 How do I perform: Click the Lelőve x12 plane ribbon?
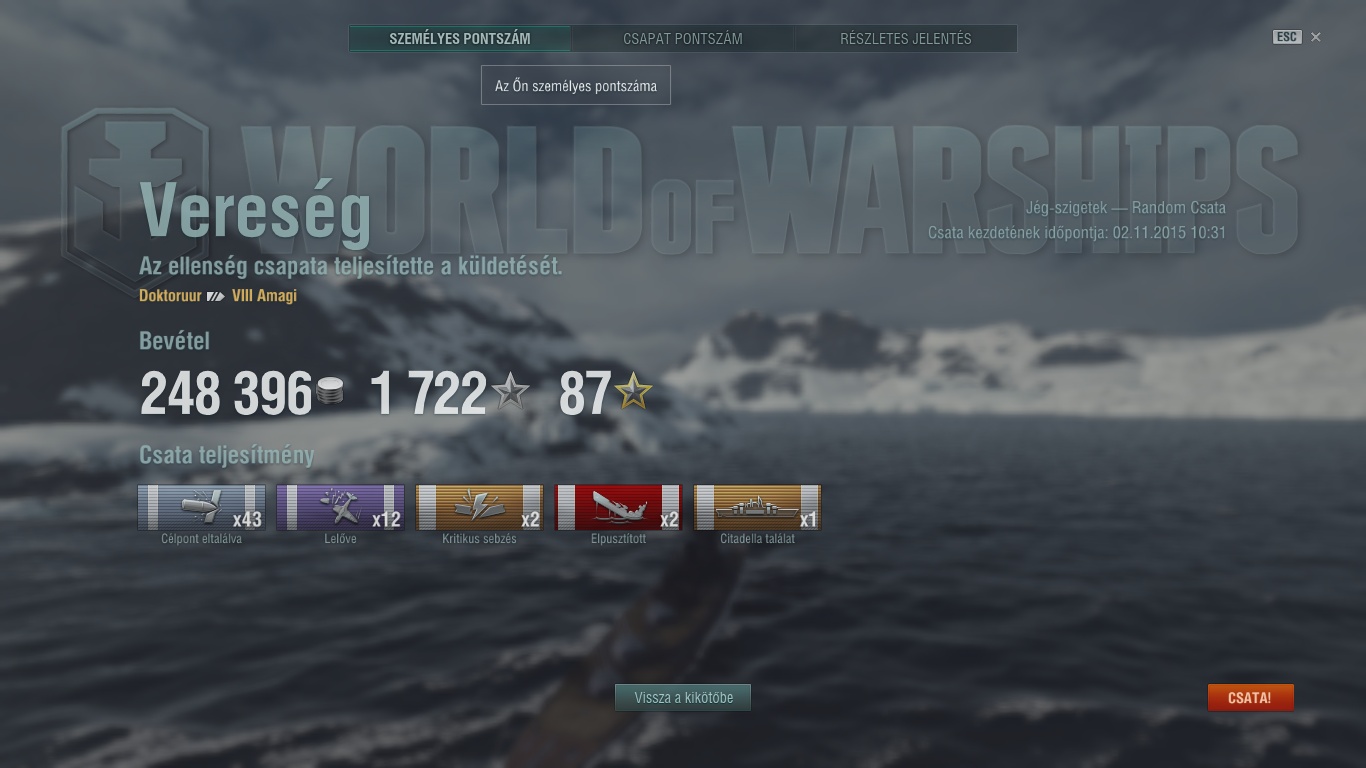[x=340, y=507]
